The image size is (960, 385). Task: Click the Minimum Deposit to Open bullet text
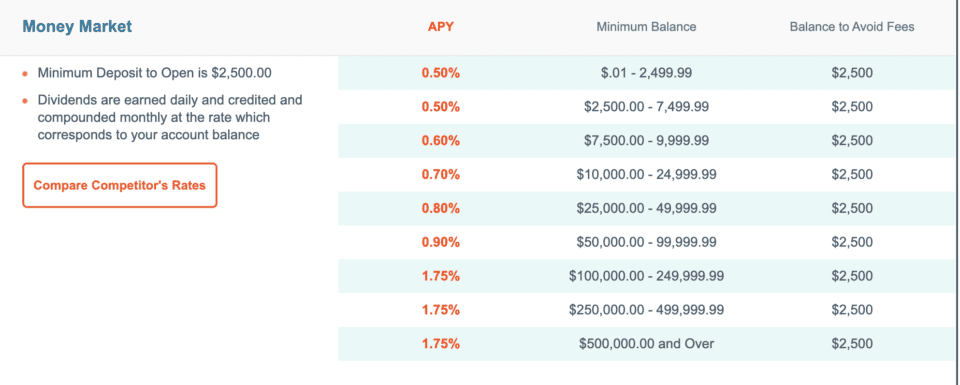pos(154,73)
